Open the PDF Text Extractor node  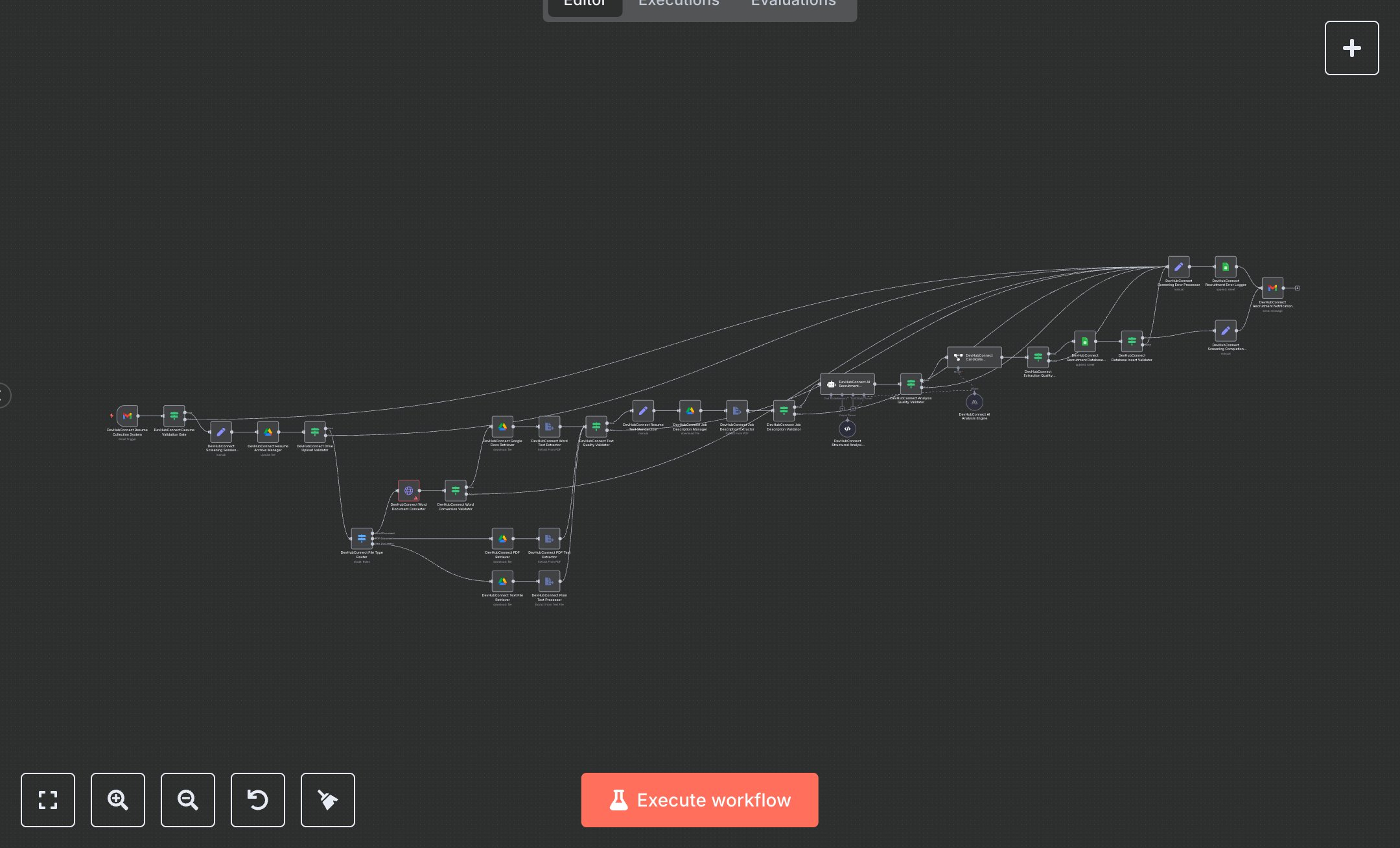pyautogui.click(x=549, y=538)
